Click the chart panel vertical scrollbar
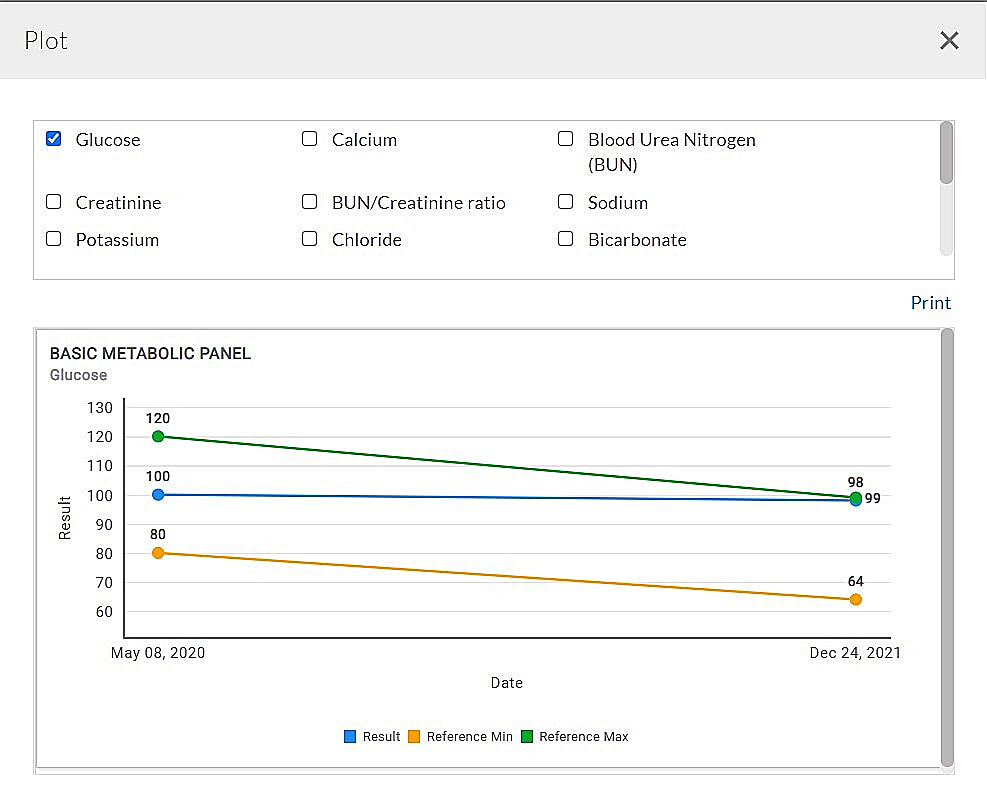The height and width of the screenshot is (795, 987). (947, 545)
